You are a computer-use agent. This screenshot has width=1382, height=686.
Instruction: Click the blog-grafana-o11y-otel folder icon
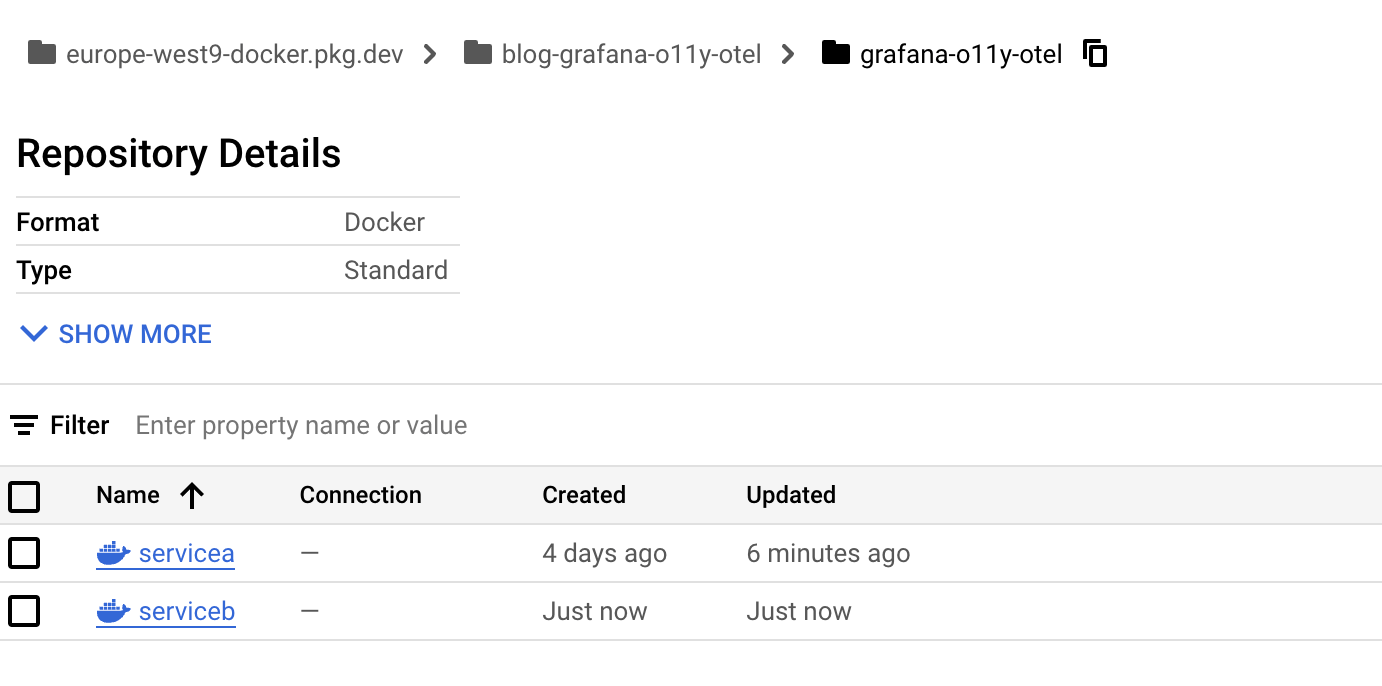(478, 53)
